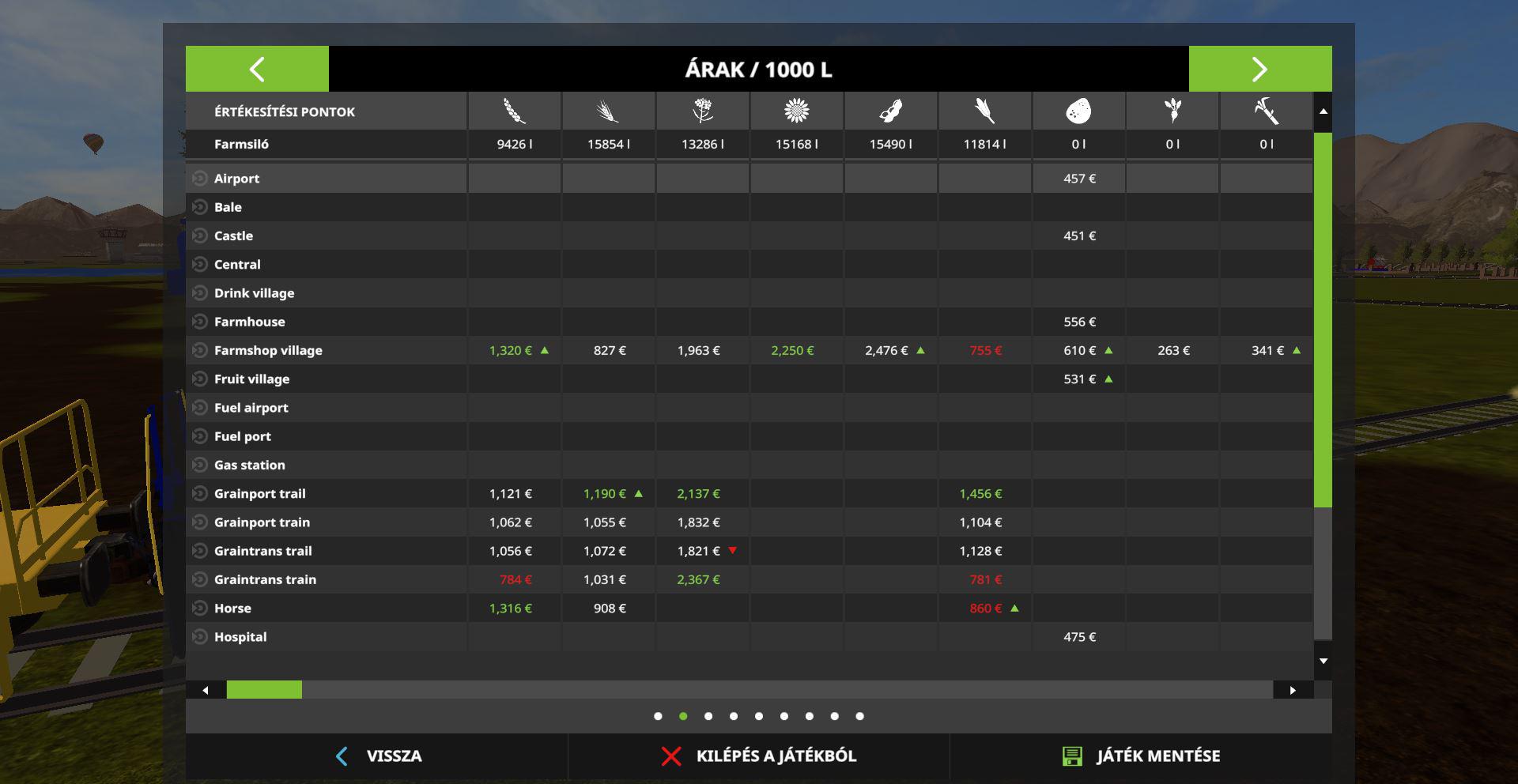Go to next page with right green arrow
Screen dimensions: 1518x784
tap(1259, 69)
